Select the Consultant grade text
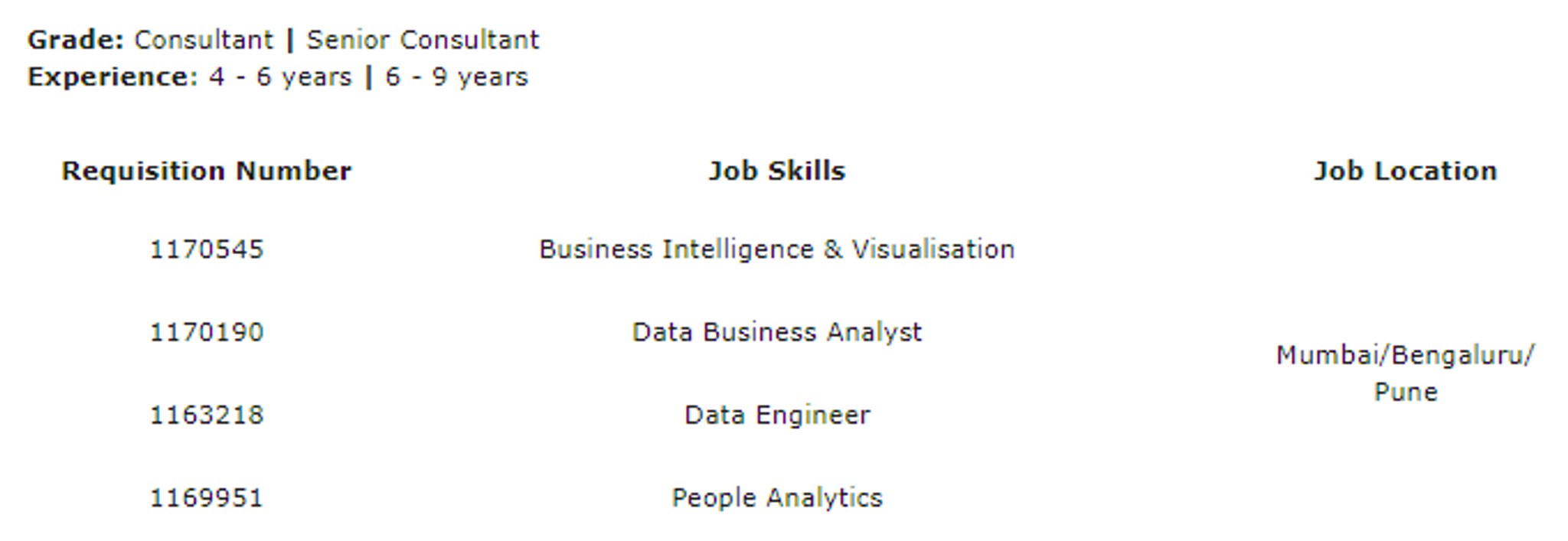This screenshot has height=541, width=1568. 204,40
